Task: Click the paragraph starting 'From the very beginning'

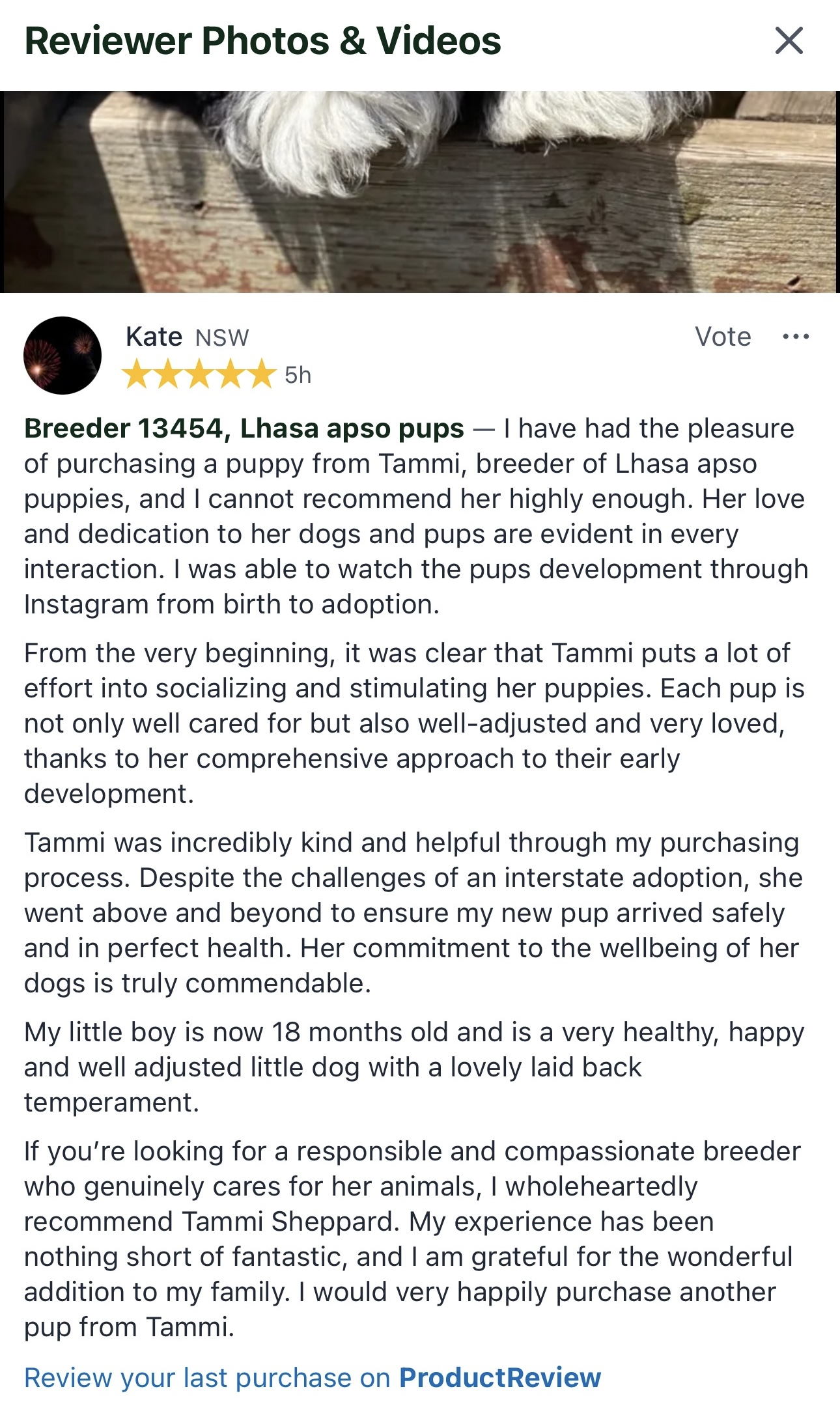Action: [414, 723]
